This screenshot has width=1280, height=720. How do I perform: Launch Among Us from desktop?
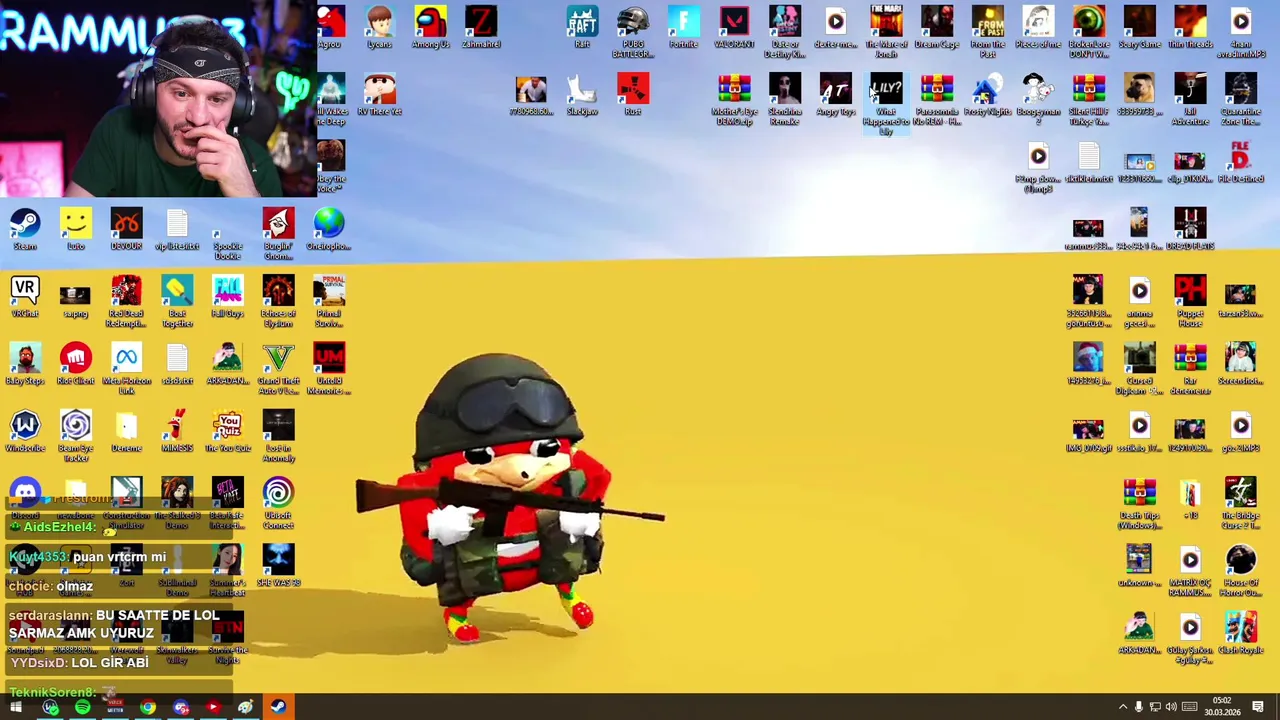coord(431,27)
